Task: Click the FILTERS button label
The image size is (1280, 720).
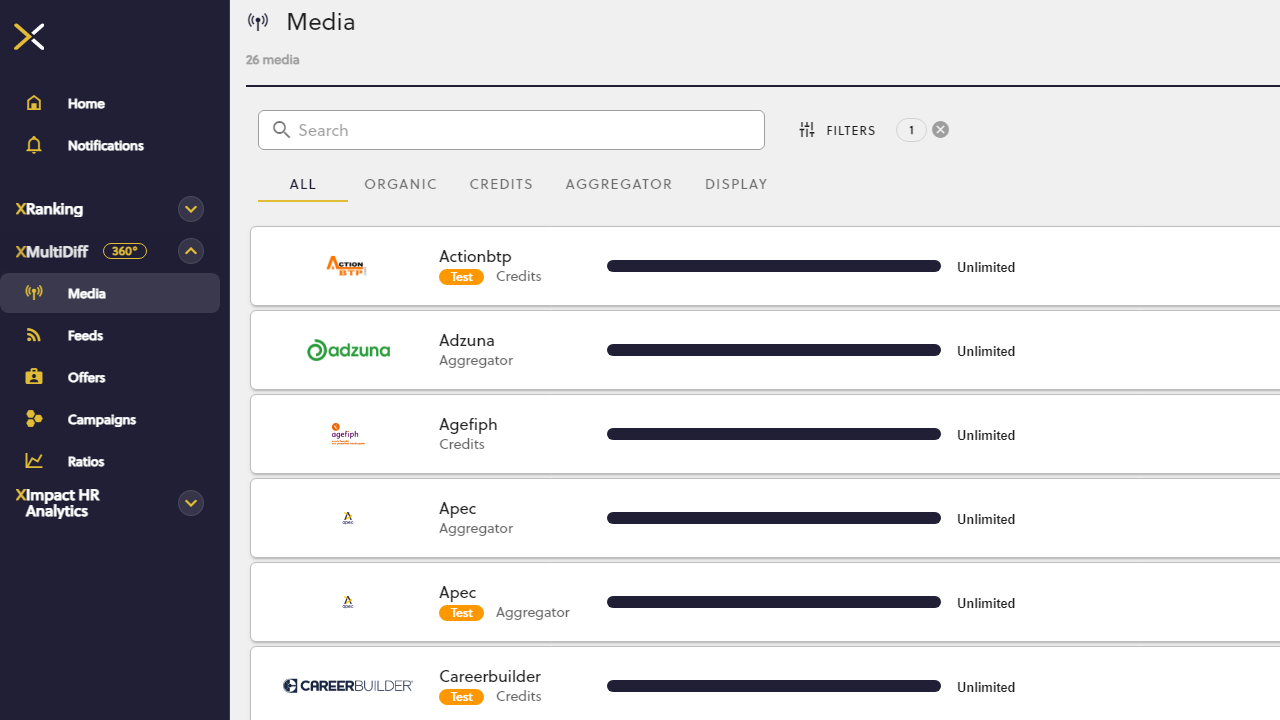Action: [851, 130]
